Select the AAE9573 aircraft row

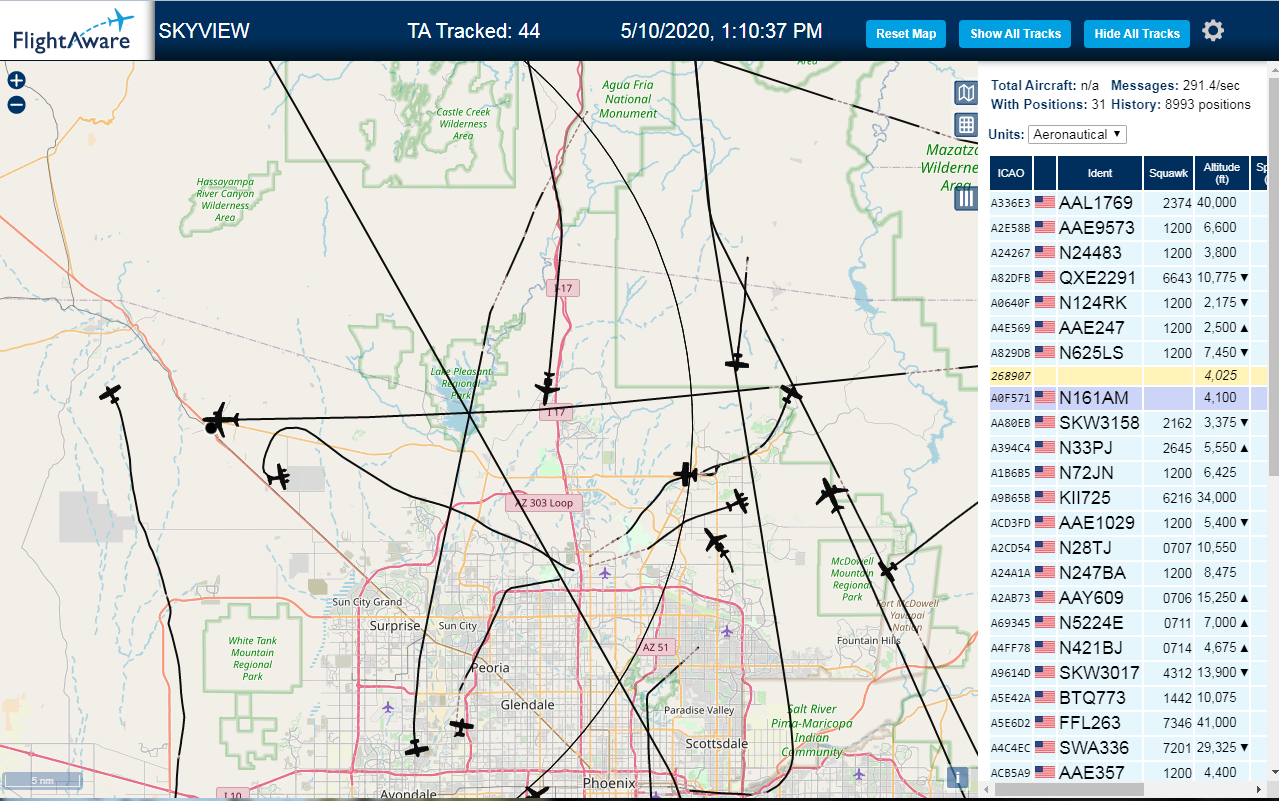click(1128, 227)
